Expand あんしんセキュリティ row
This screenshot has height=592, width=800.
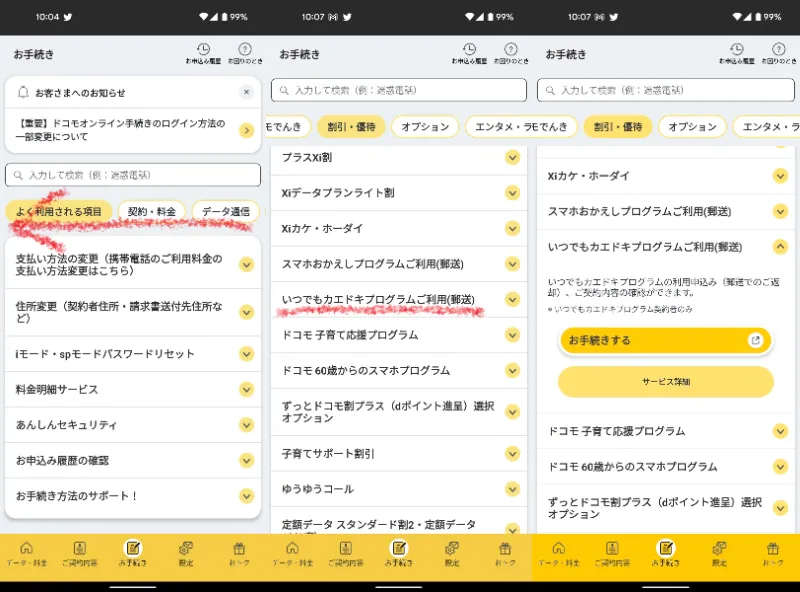133,425
